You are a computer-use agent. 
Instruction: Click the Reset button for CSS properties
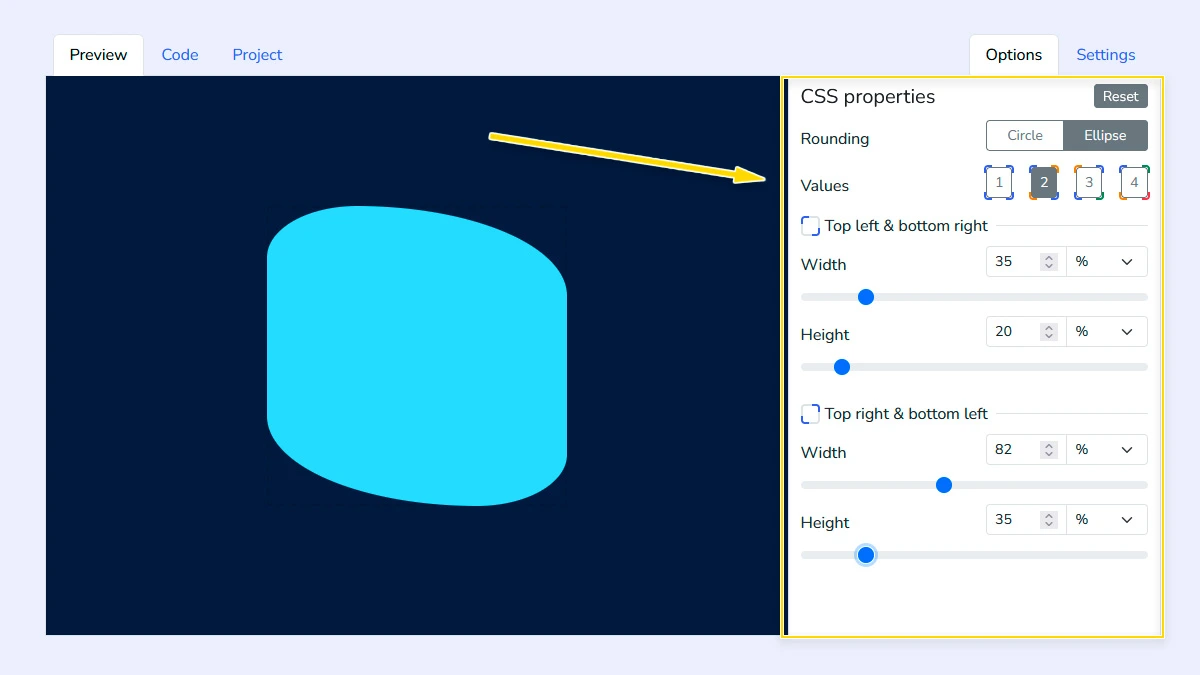click(x=1120, y=96)
